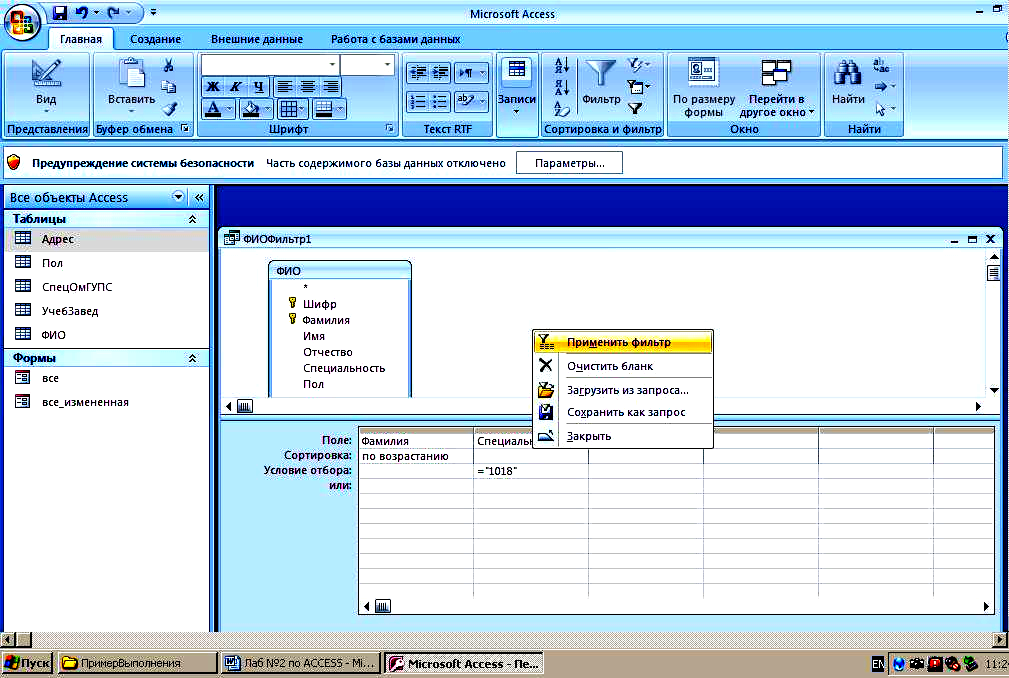Choose Применить фильтр from context menu
Screen dimensions: 1009x678
point(623,342)
